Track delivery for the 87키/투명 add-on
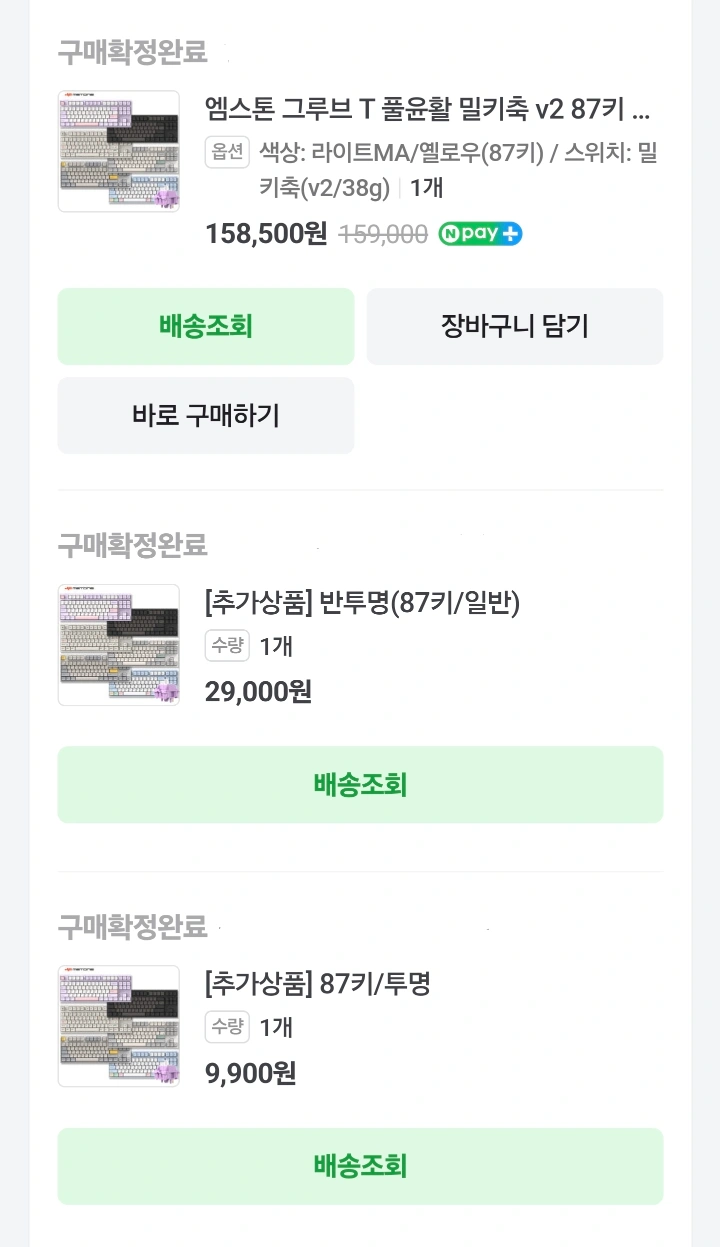The image size is (720, 1247). 360,1166
